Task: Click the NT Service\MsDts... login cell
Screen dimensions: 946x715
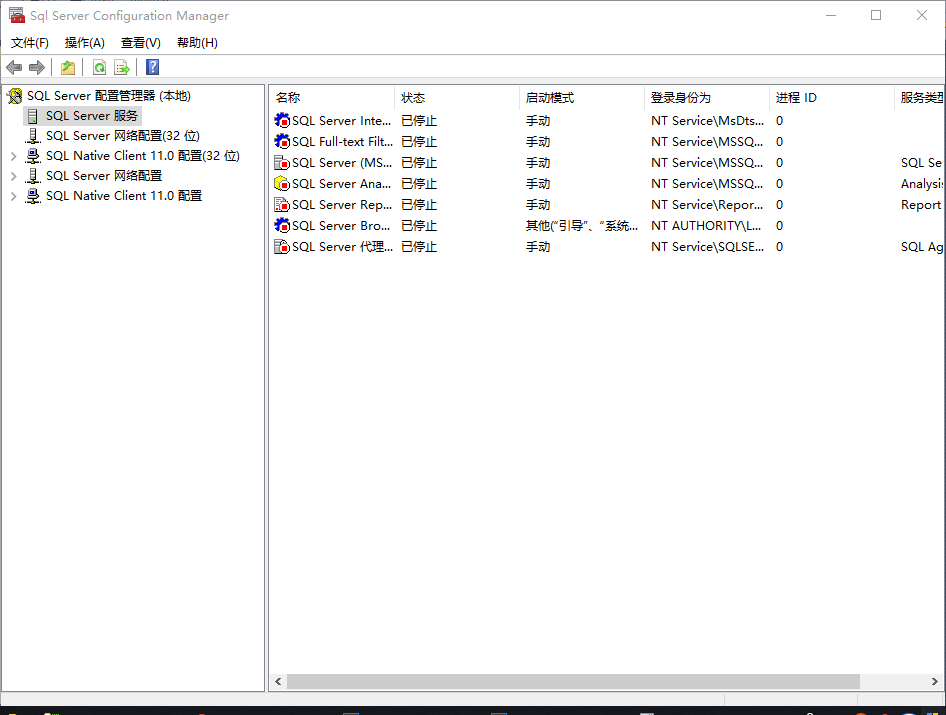Action: pyautogui.click(x=707, y=121)
